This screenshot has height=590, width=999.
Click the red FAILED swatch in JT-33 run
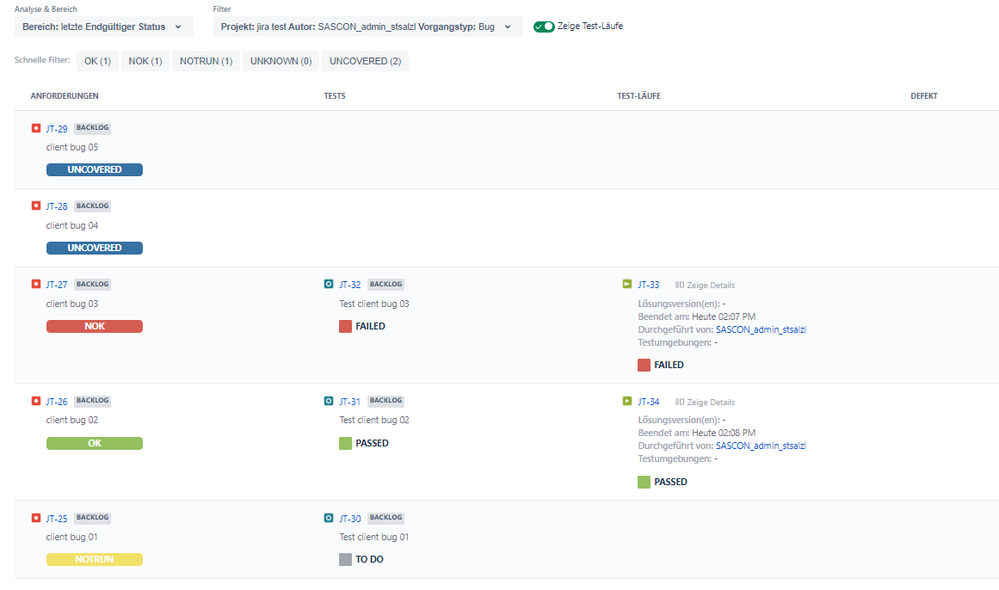(x=644, y=365)
